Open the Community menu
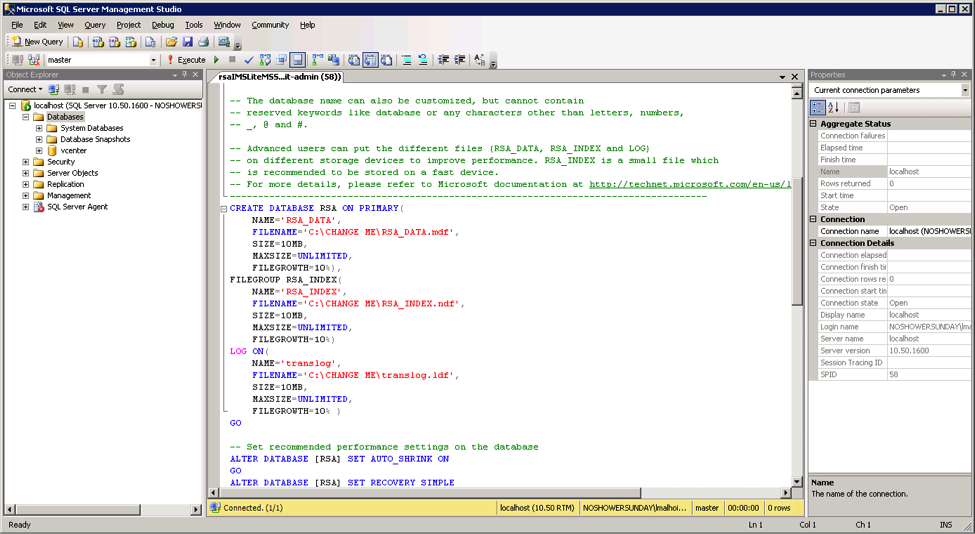 tap(270, 25)
